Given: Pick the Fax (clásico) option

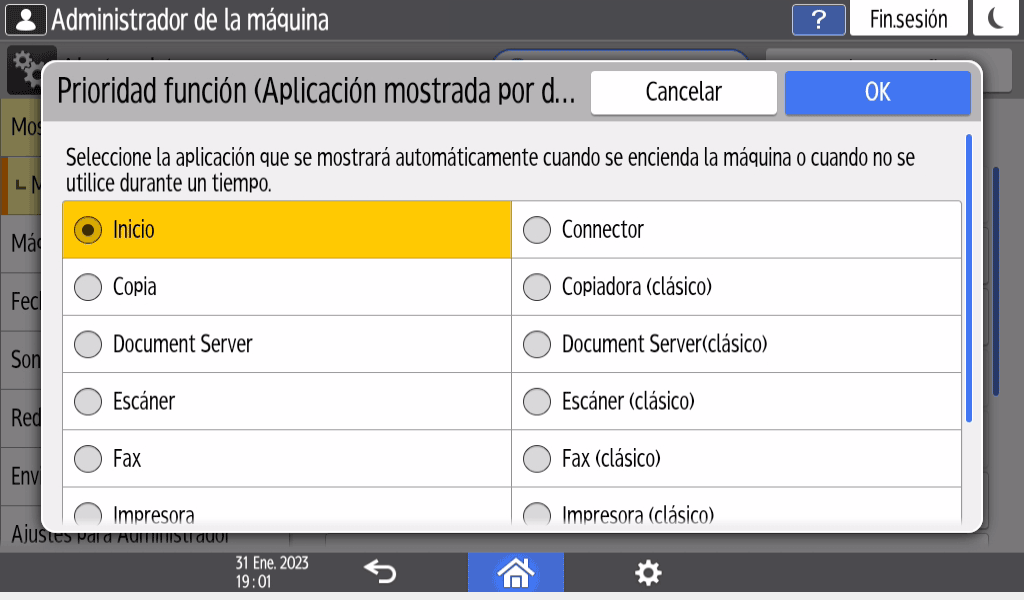Looking at the screenshot, I should point(538,459).
